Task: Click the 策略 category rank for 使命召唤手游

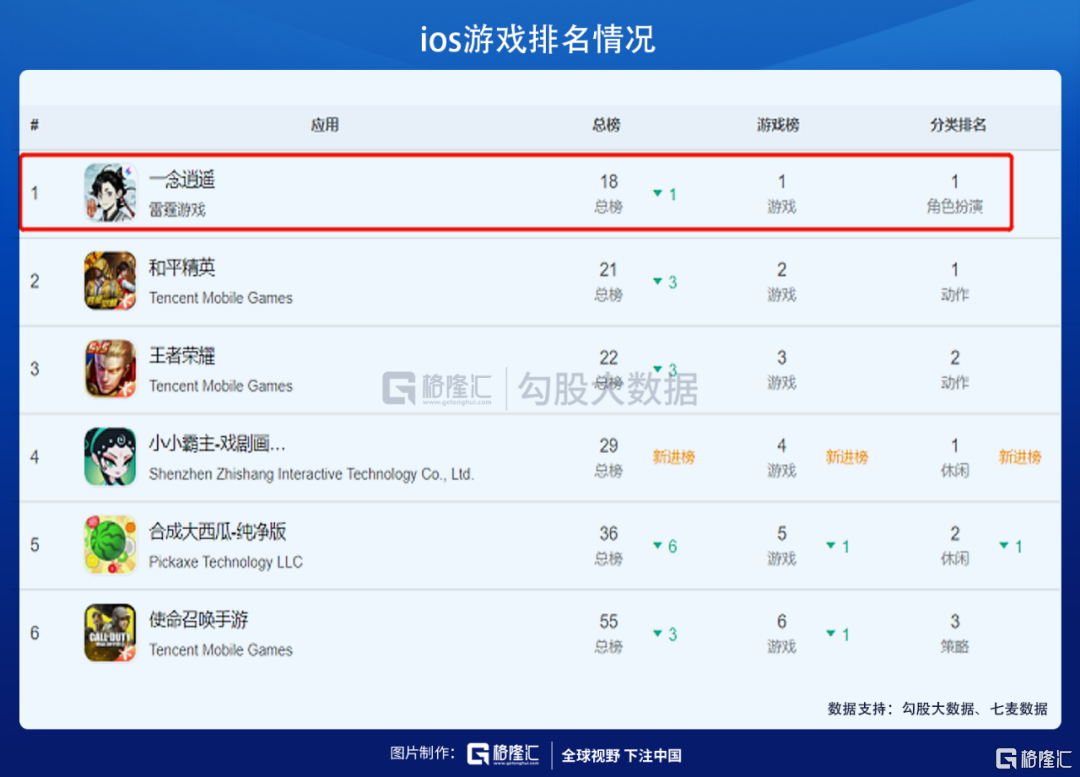Action: pyautogui.click(x=955, y=634)
